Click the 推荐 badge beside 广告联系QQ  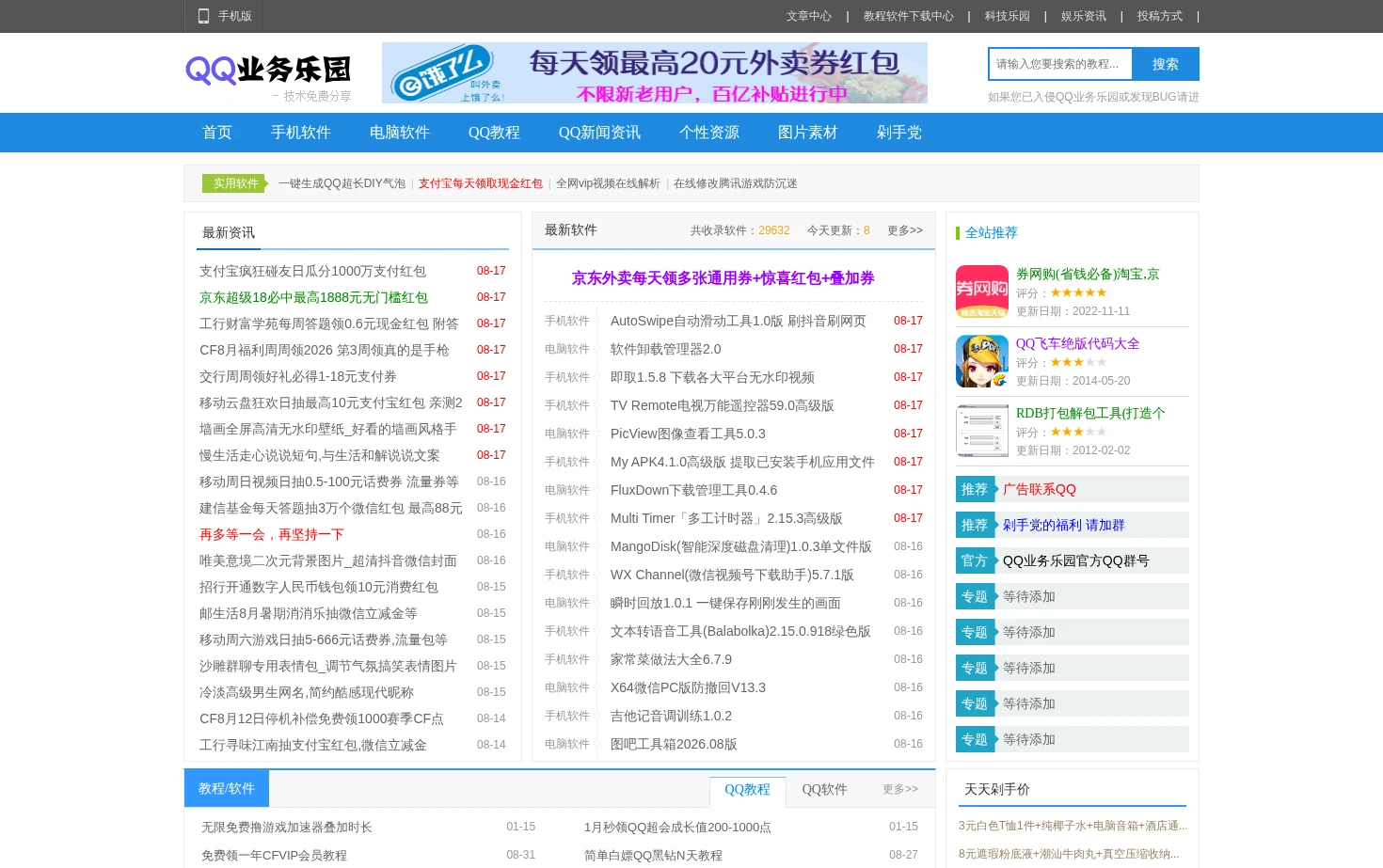[975, 489]
